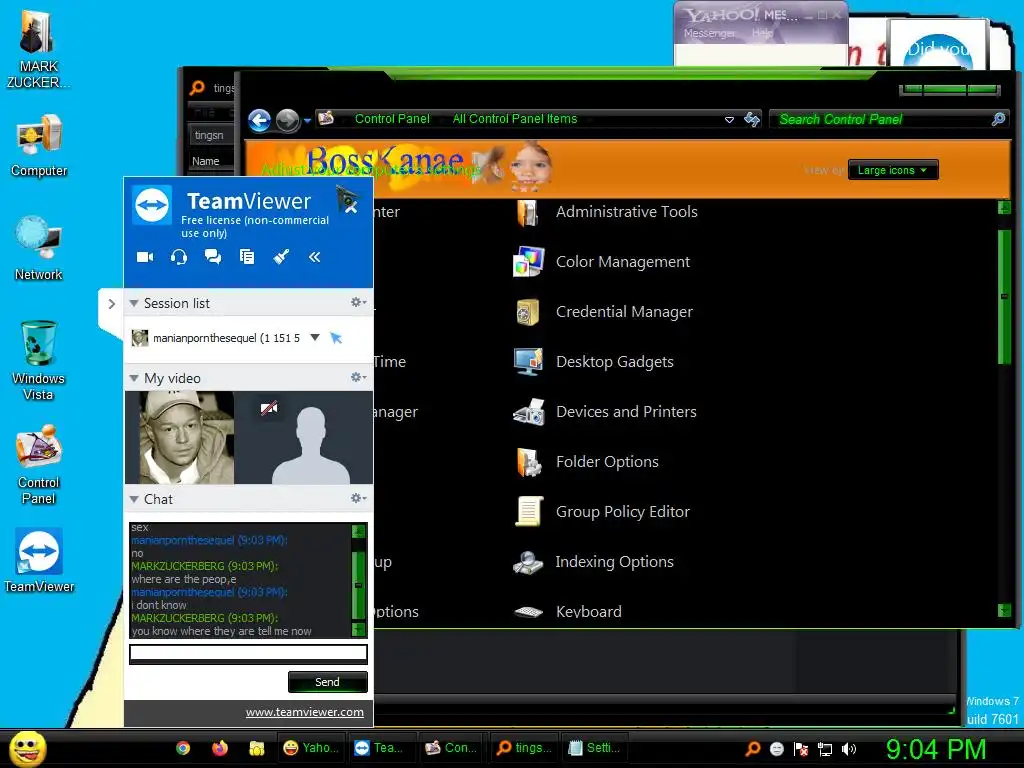Open TeamViewer file transfer box icon
This screenshot has height=768, width=1024.
(247, 257)
